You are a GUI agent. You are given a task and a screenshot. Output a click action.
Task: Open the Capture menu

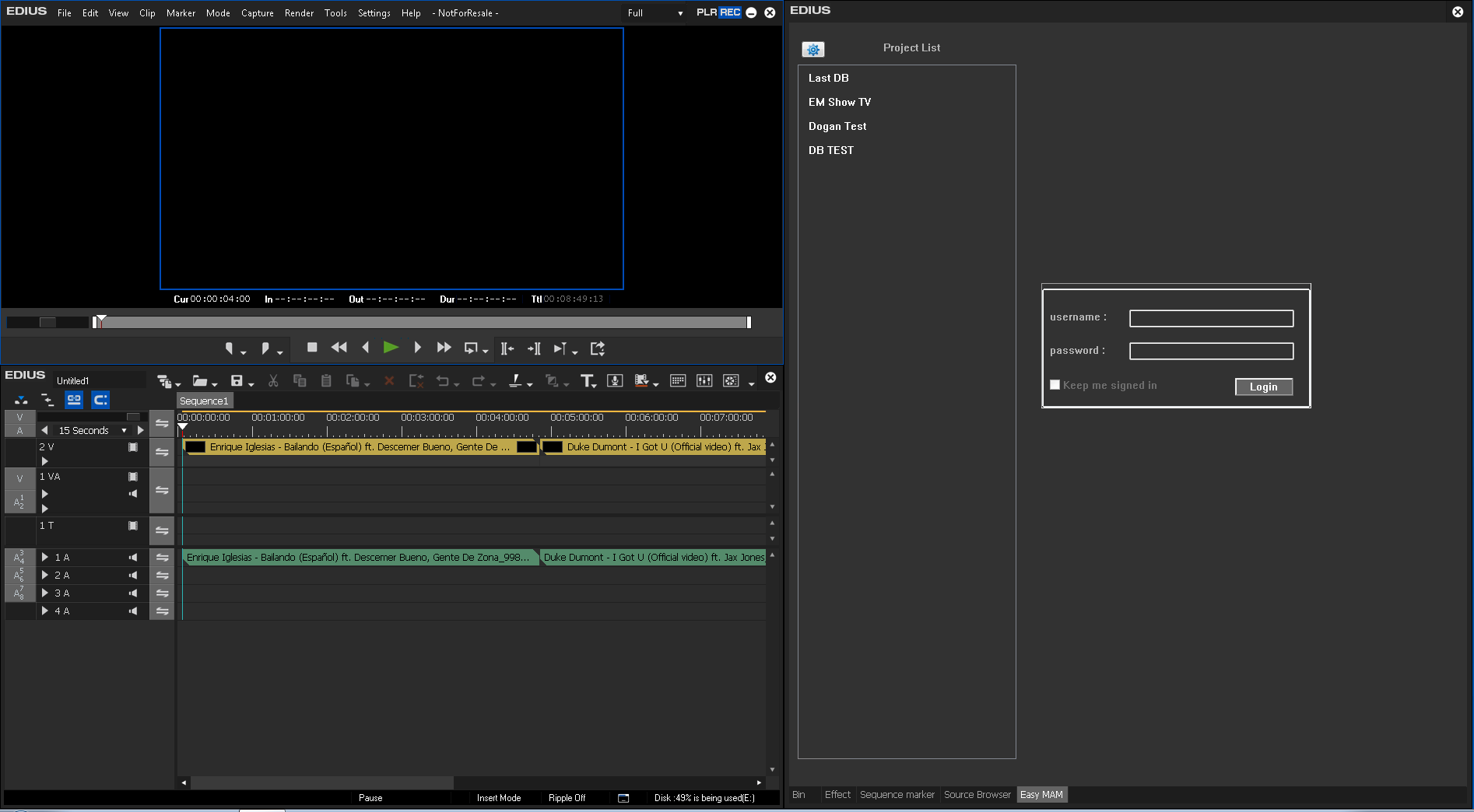point(257,13)
